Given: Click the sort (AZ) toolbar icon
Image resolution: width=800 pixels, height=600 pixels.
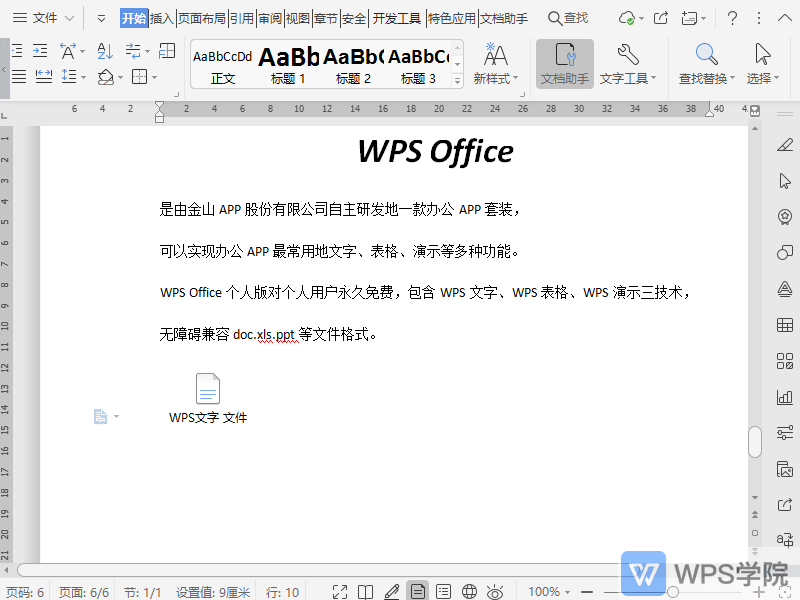Looking at the screenshot, I should point(105,52).
